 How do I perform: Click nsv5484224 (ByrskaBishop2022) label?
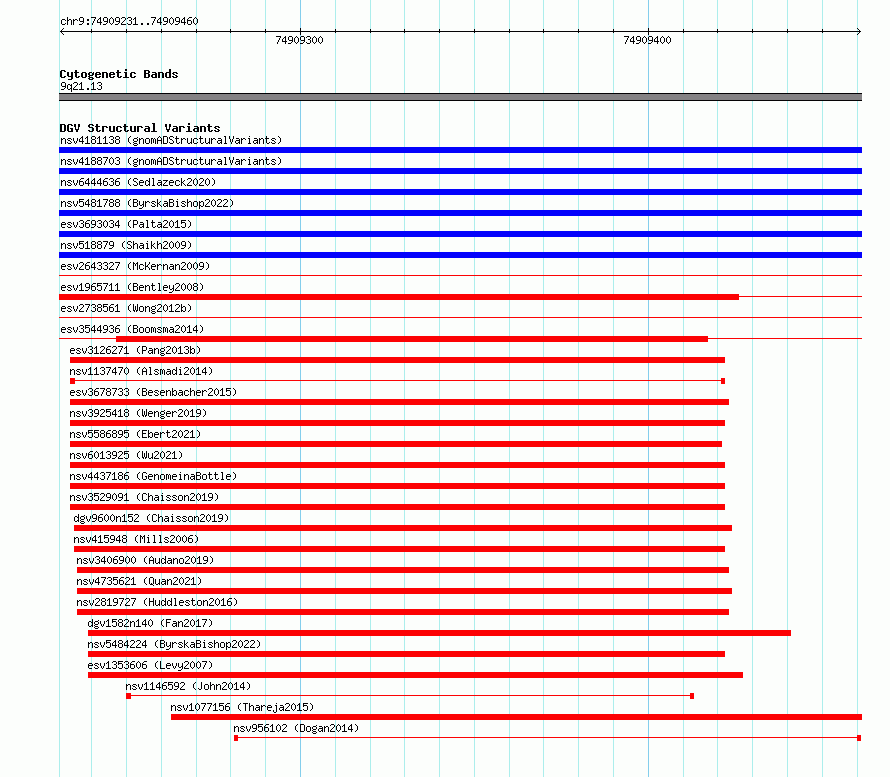point(174,644)
